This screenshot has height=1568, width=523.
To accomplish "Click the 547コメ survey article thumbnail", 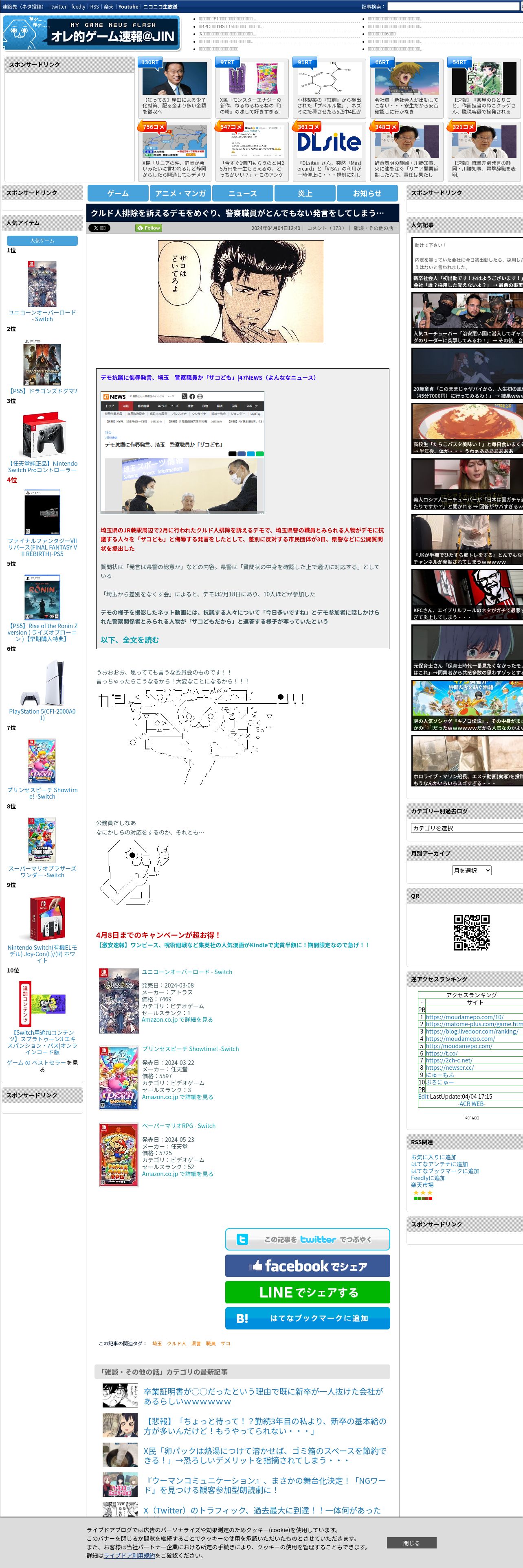I will coord(251,142).
